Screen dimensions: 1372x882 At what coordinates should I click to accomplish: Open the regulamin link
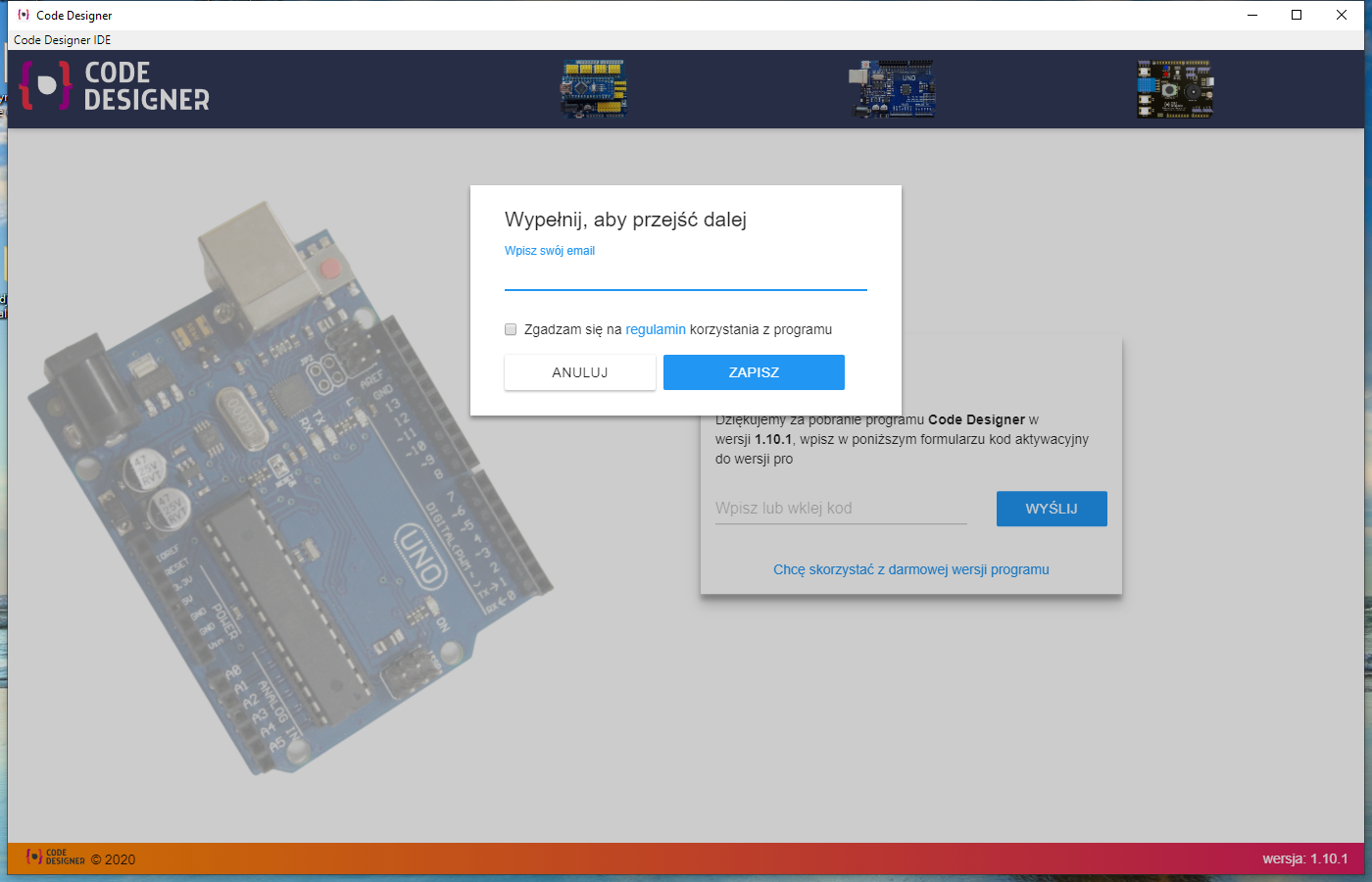(x=656, y=329)
